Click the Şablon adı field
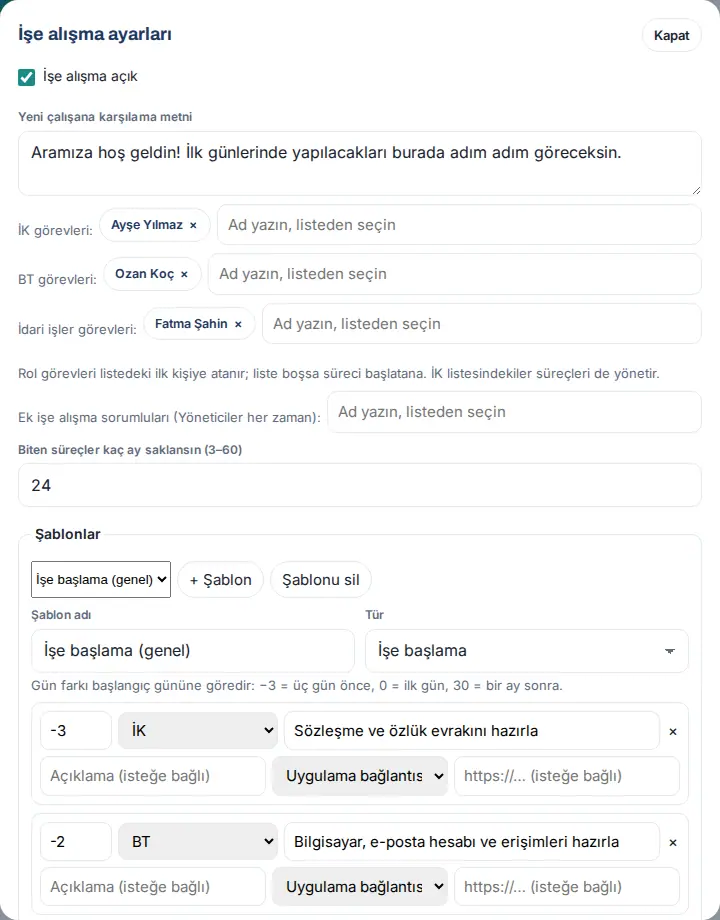 192,651
